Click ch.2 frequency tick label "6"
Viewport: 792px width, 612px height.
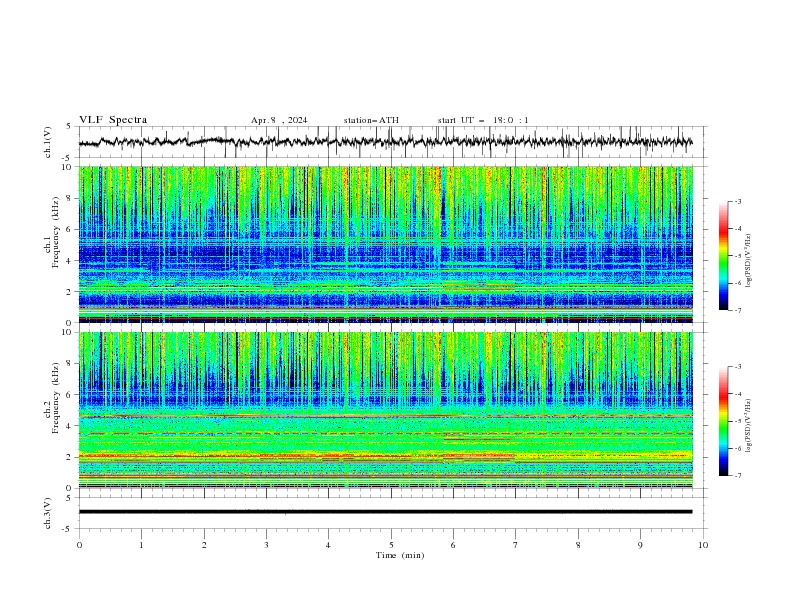[x=70, y=395]
